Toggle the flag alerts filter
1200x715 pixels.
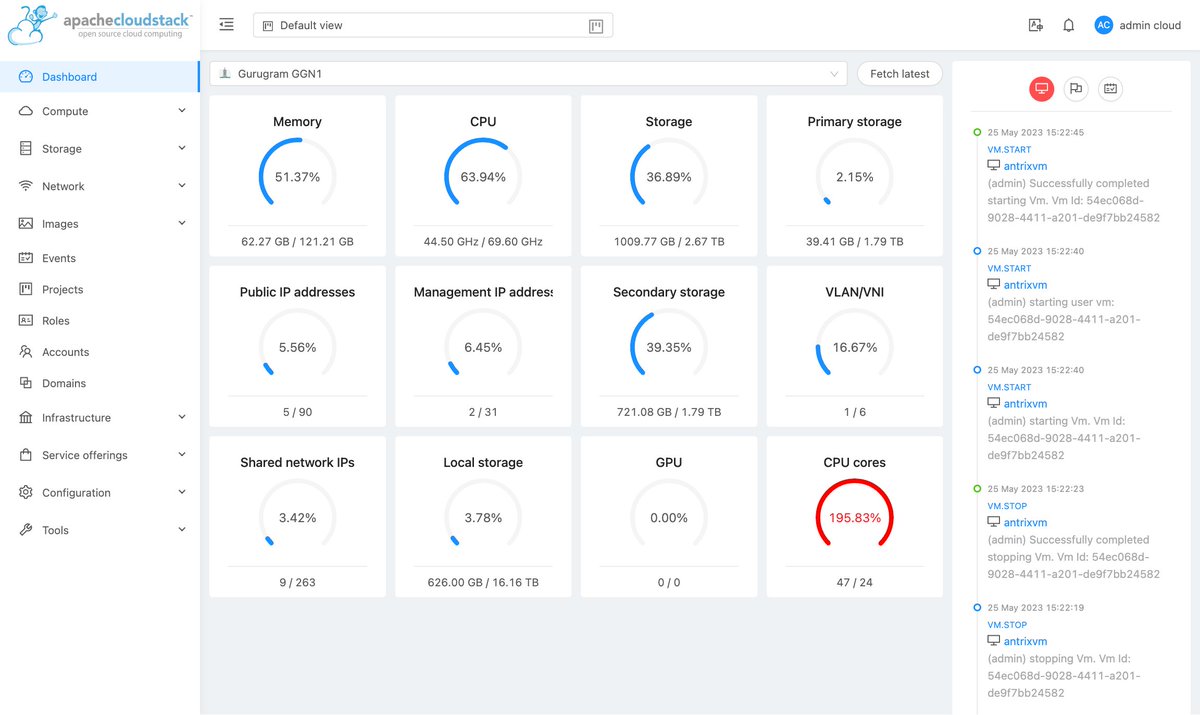coord(1075,89)
